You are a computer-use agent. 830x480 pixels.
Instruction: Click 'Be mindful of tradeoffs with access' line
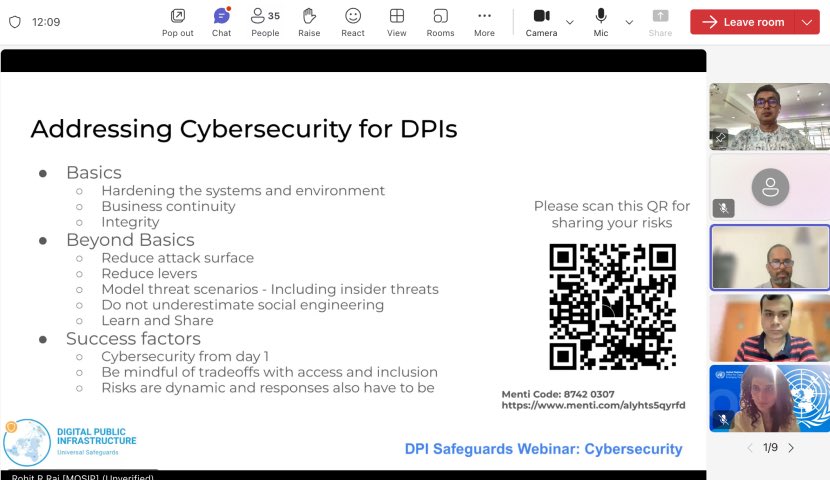(x=269, y=372)
